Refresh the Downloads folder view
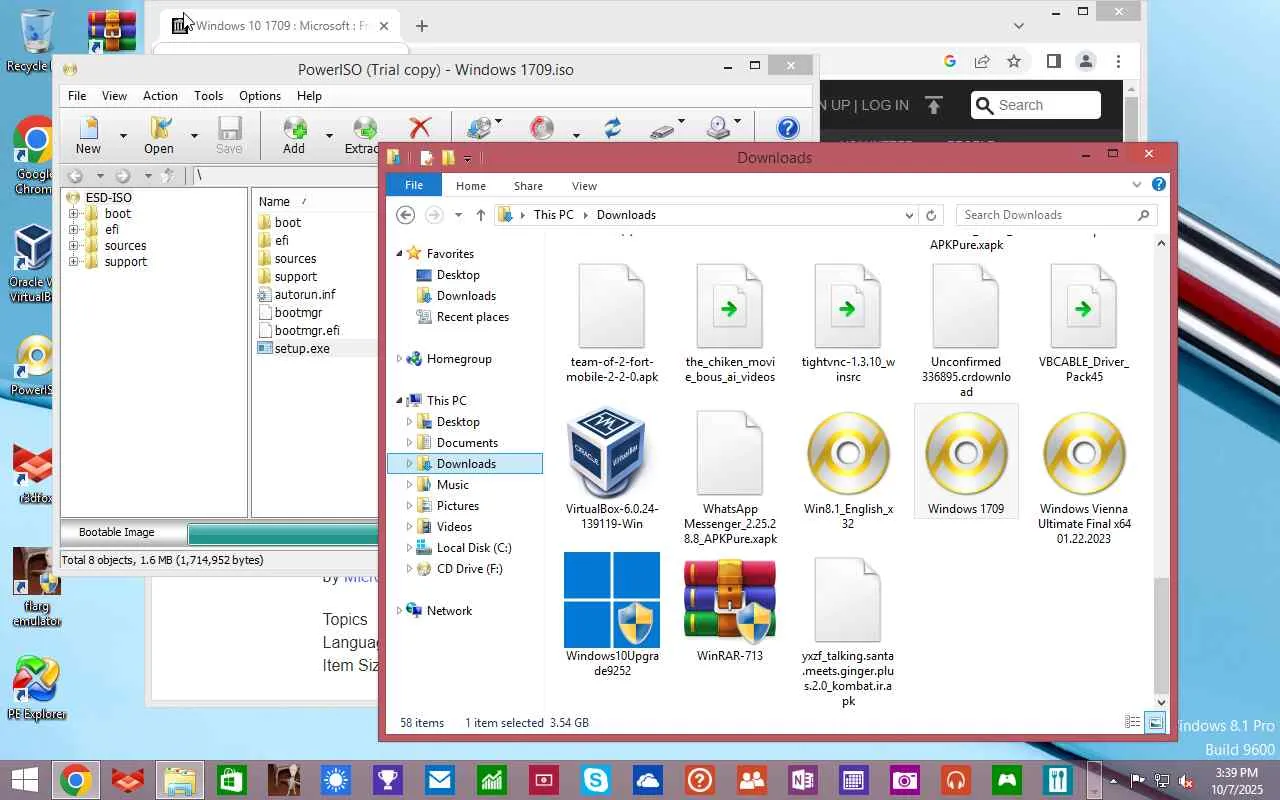The image size is (1280, 800). tap(931, 215)
